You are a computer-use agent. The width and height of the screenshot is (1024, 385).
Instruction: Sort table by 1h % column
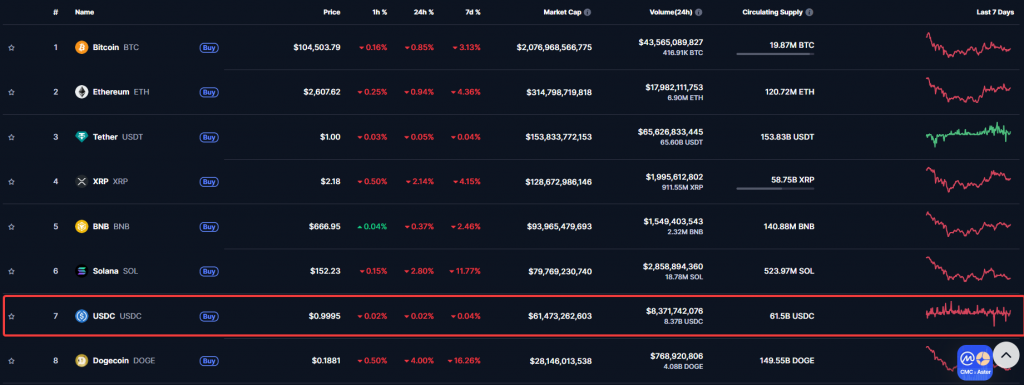point(379,12)
